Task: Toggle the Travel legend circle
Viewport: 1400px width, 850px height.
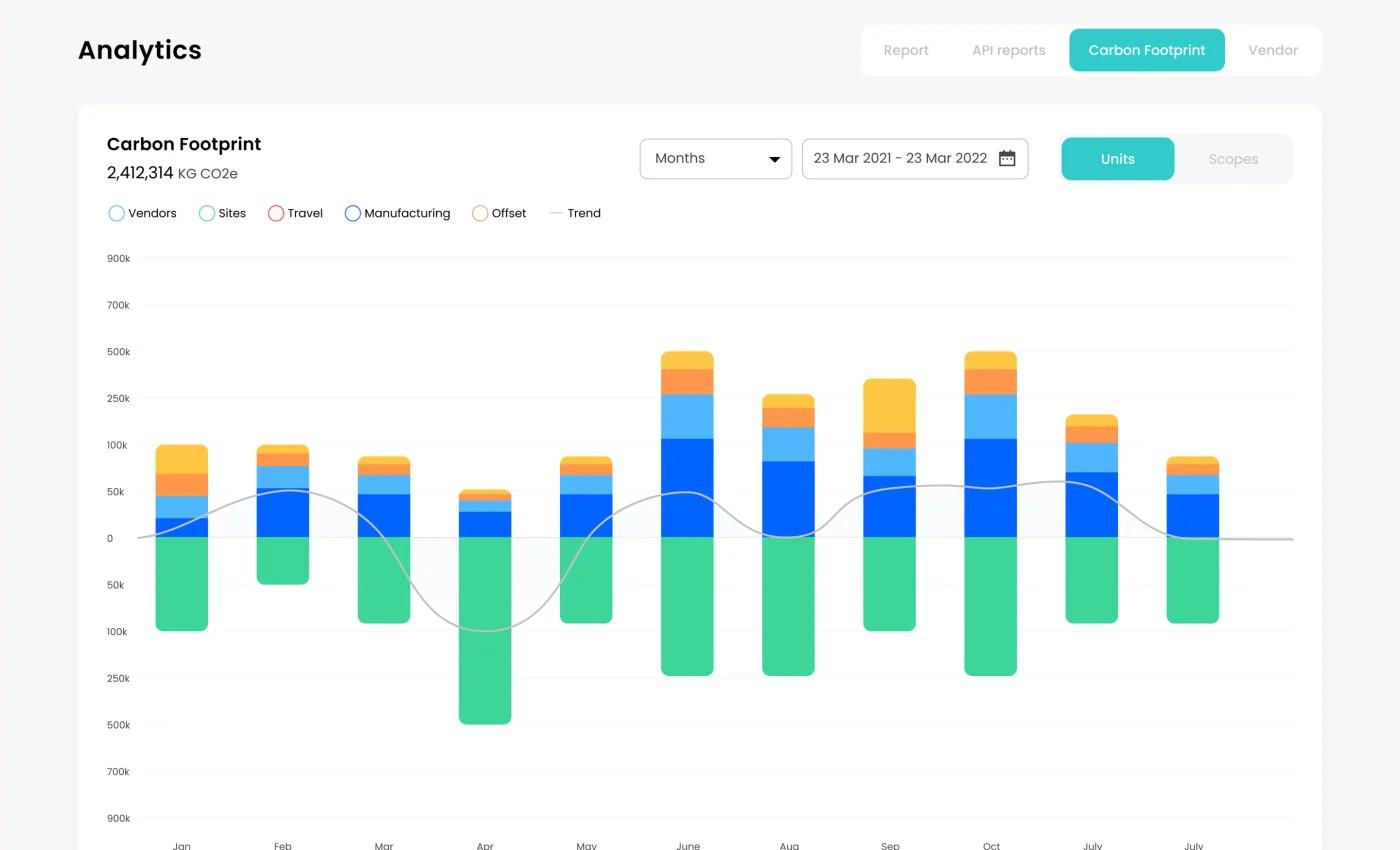Action: (x=276, y=213)
